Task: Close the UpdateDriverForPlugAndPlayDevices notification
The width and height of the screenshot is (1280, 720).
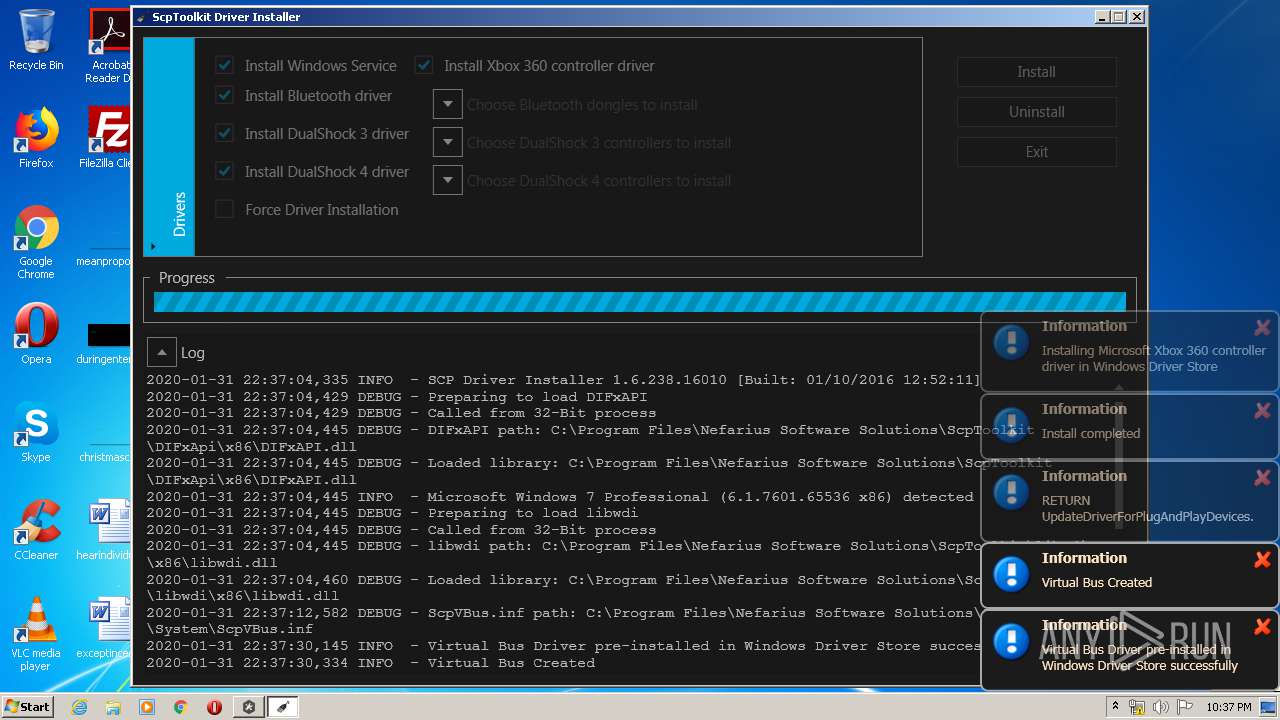Action: click(x=1262, y=478)
